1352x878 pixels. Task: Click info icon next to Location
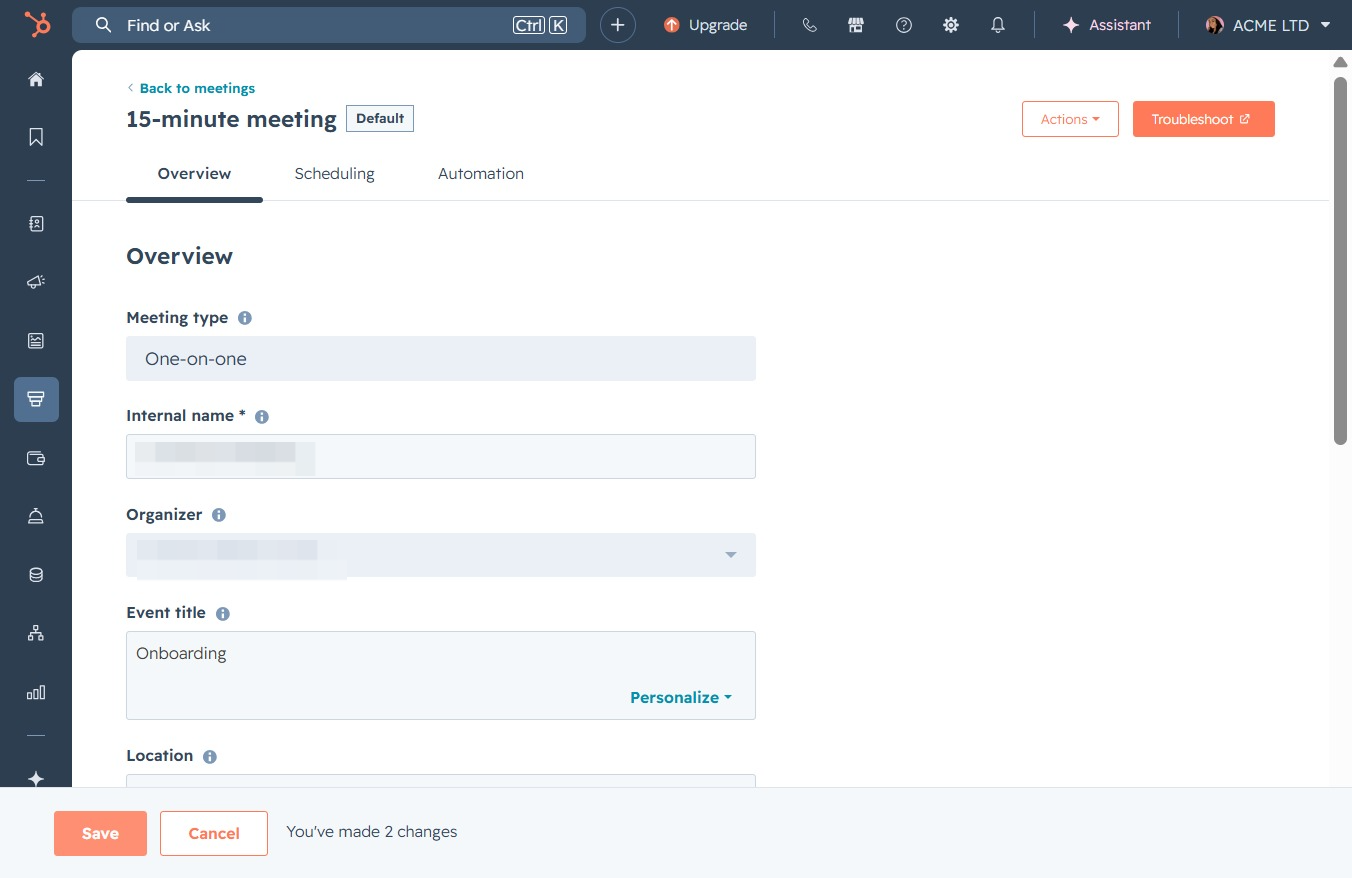pos(210,756)
